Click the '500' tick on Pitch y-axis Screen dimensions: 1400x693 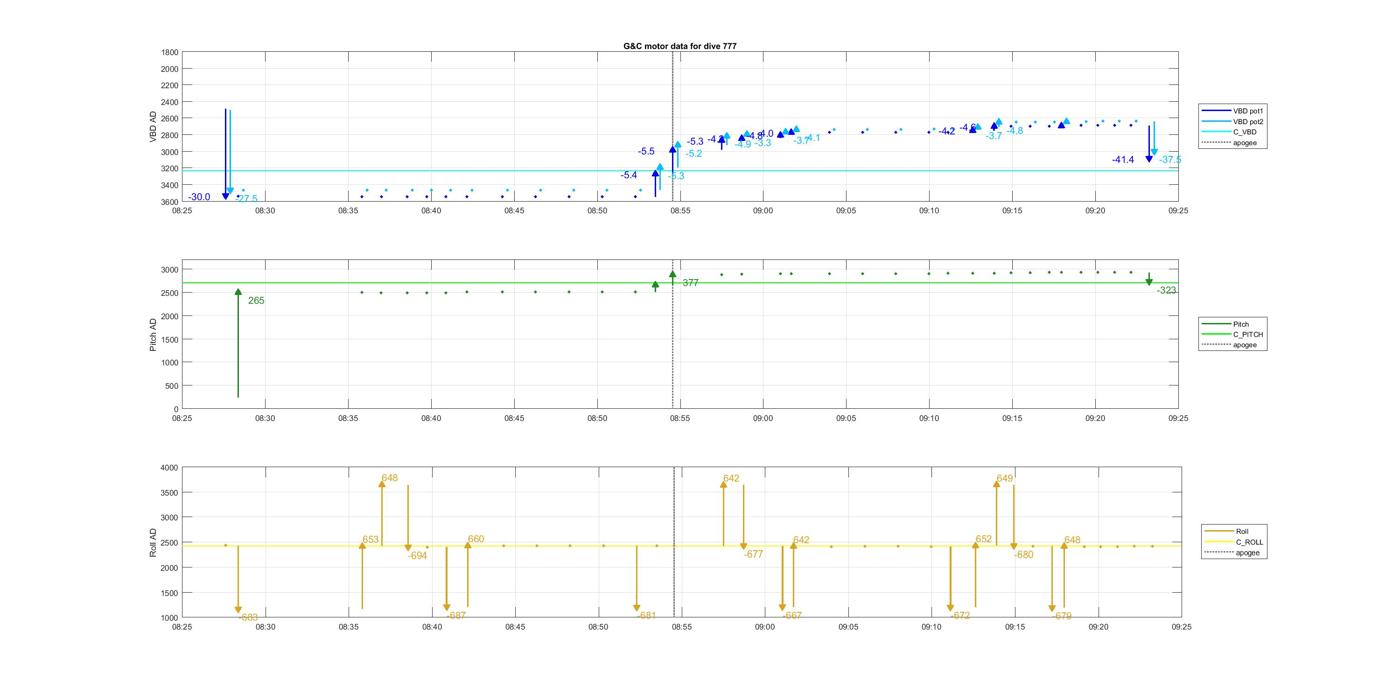[173, 386]
